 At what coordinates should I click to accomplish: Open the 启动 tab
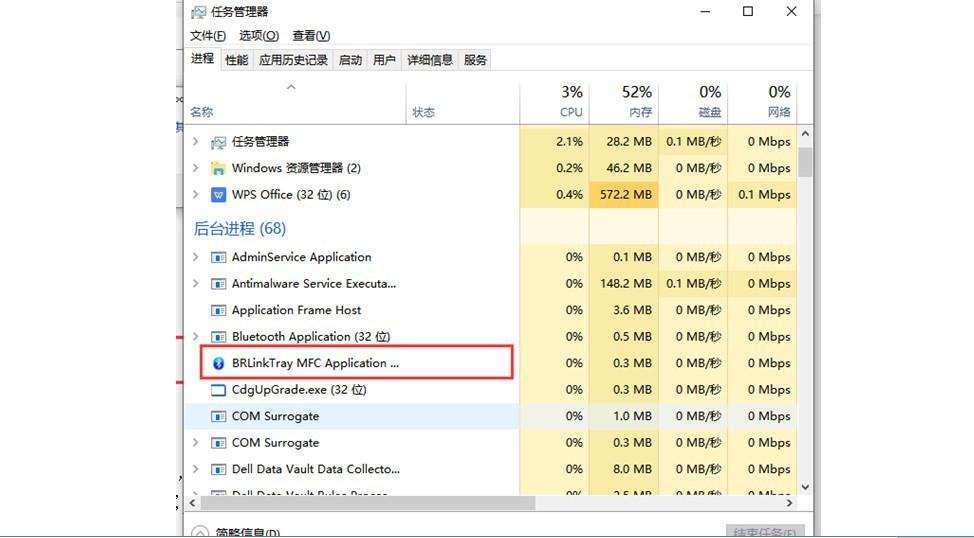(350, 60)
